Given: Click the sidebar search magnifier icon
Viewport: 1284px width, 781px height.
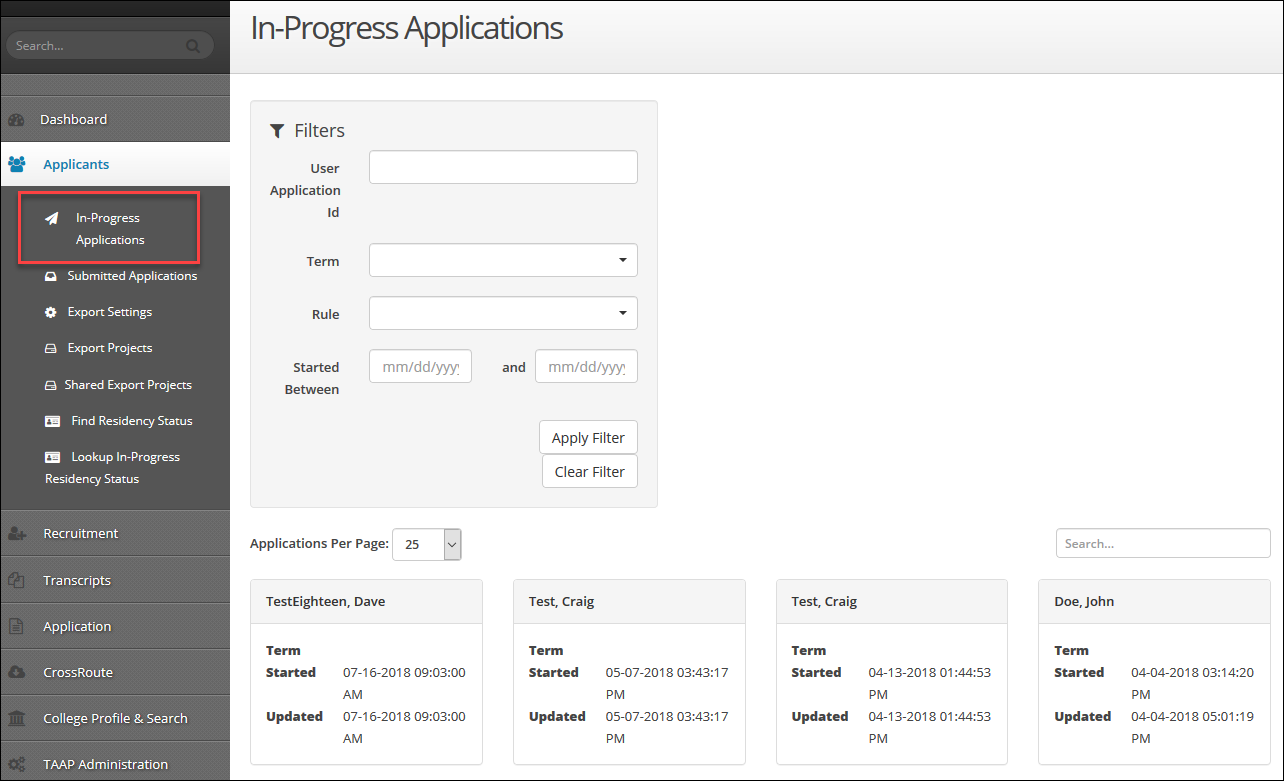Looking at the screenshot, I should click(191, 45).
